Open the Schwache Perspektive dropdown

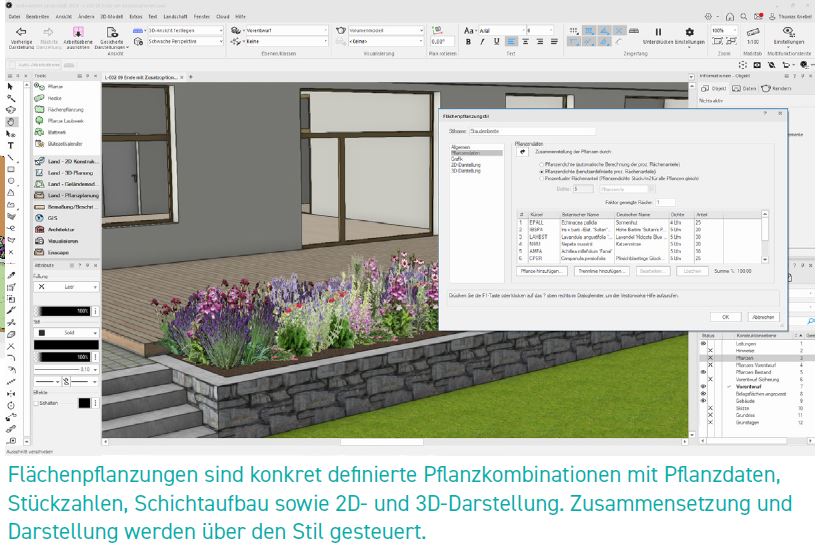tap(185, 41)
